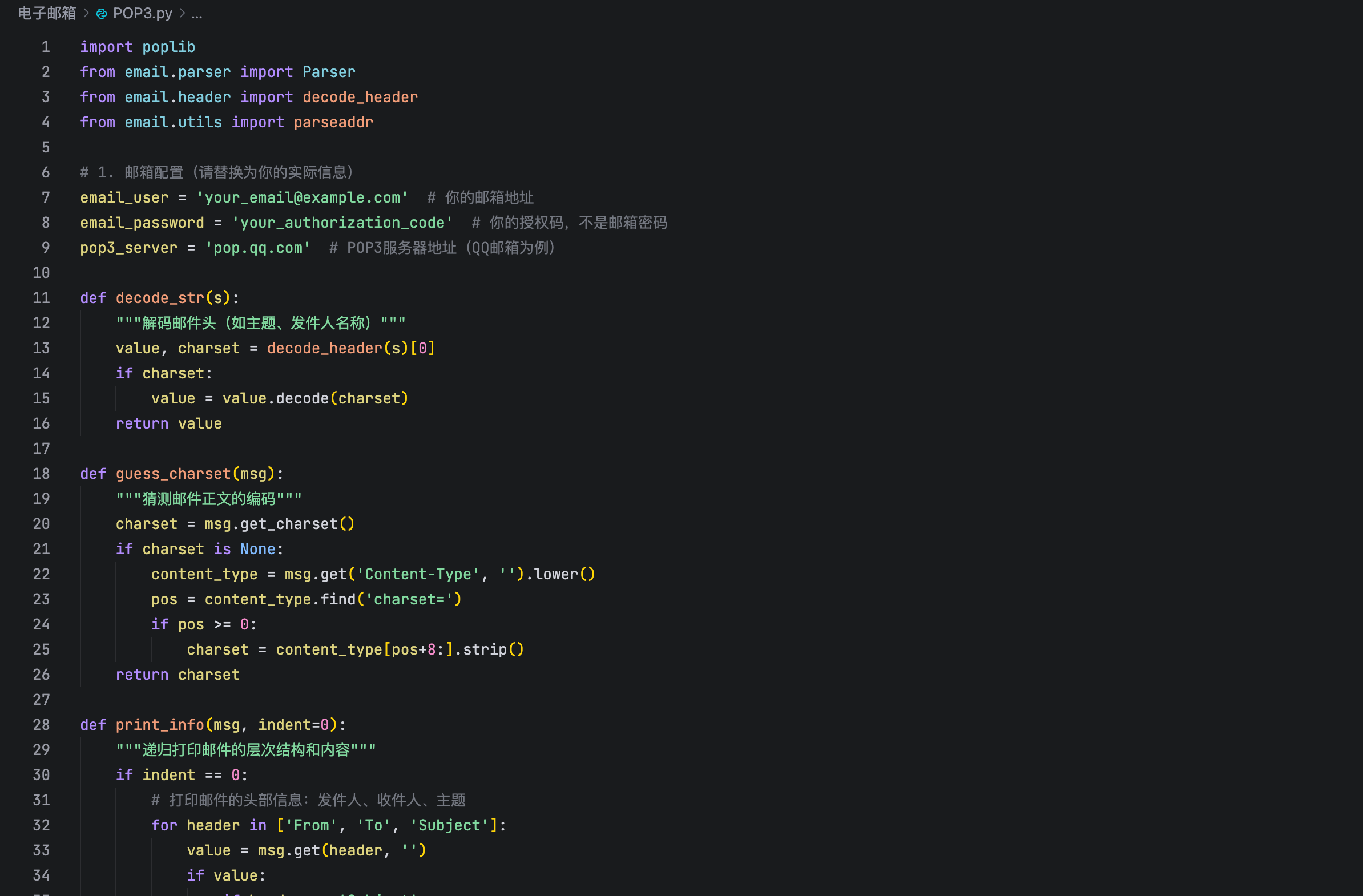Click line number 28 in the gutter

(x=41, y=724)
